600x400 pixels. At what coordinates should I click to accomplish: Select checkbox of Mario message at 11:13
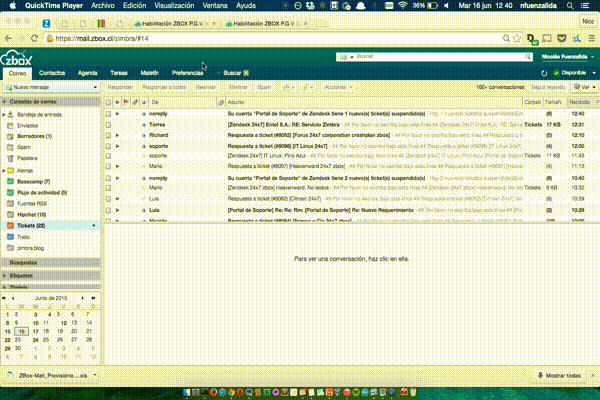pyautogui.click(x=108, y=167)
